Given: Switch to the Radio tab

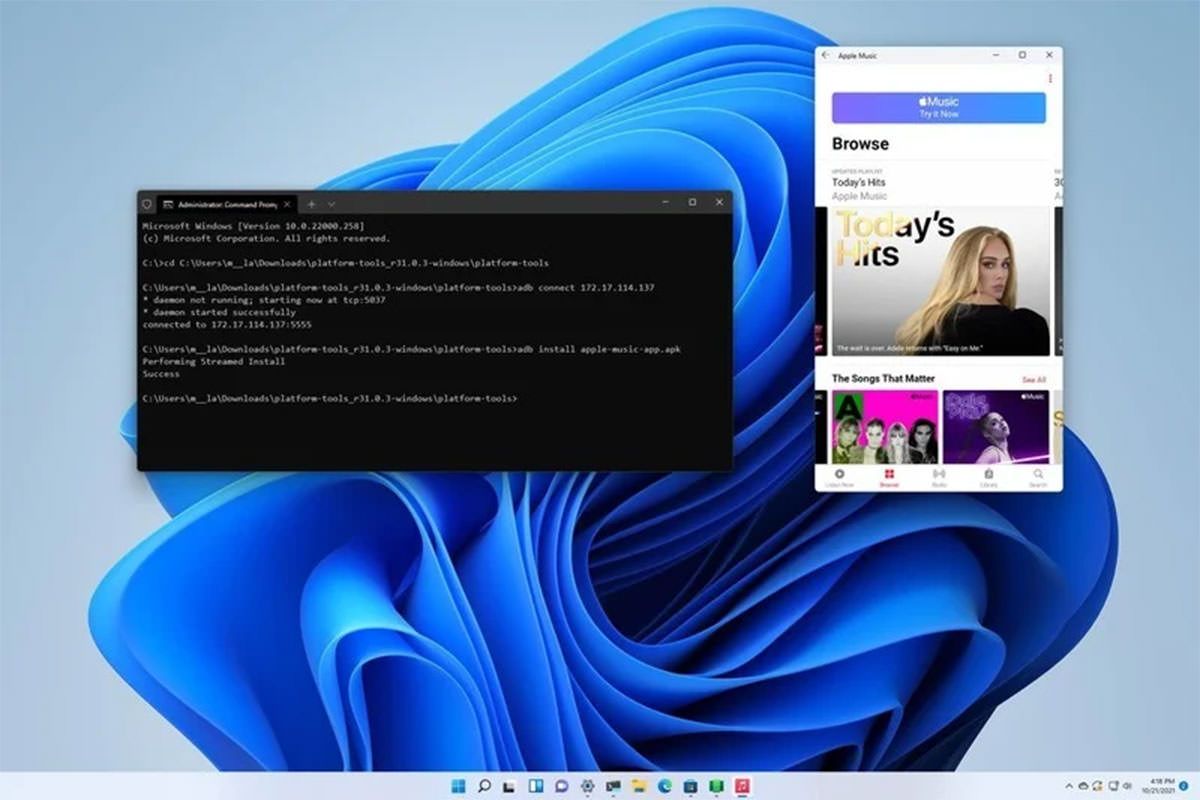Looking at the screenshot, I should (939, 477).
